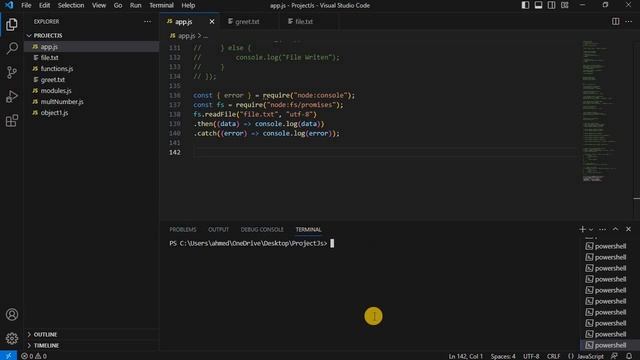Open functions.js in the Explorer tree
This screenshot has width=640, height=360.
coord(91,69)
